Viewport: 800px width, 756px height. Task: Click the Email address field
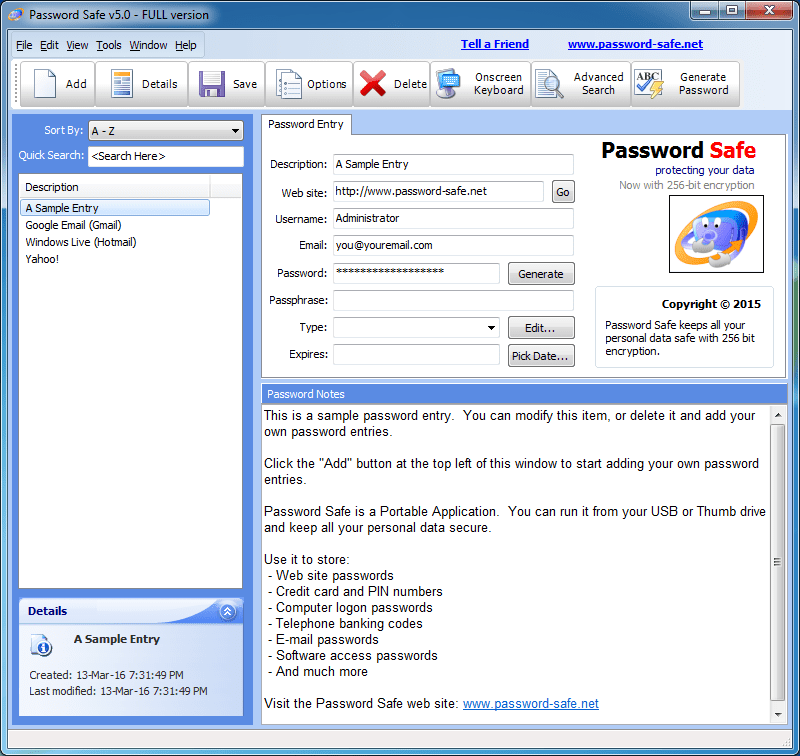453,245
